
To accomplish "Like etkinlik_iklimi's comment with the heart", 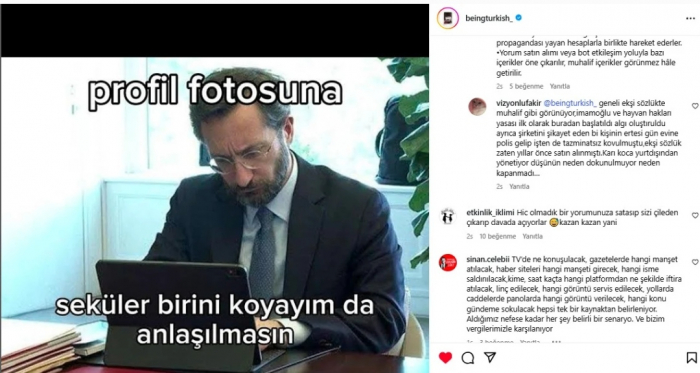I will click(695, 216).
